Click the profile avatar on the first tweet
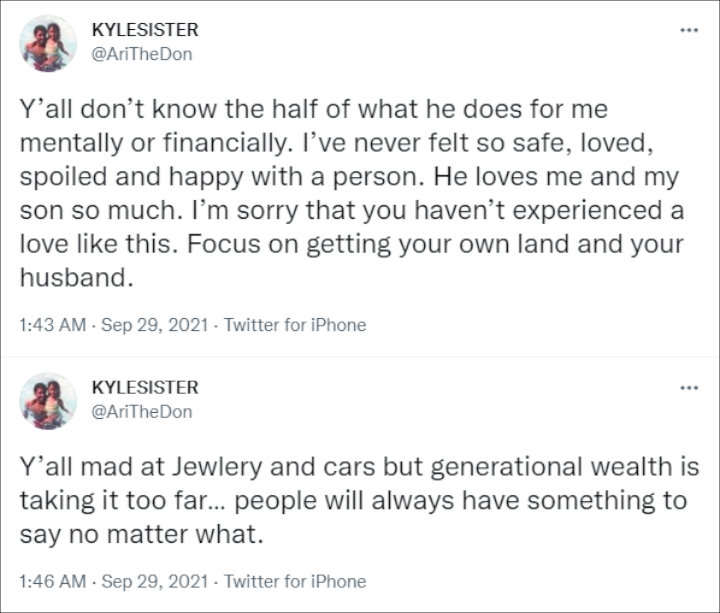 (48, 43)
